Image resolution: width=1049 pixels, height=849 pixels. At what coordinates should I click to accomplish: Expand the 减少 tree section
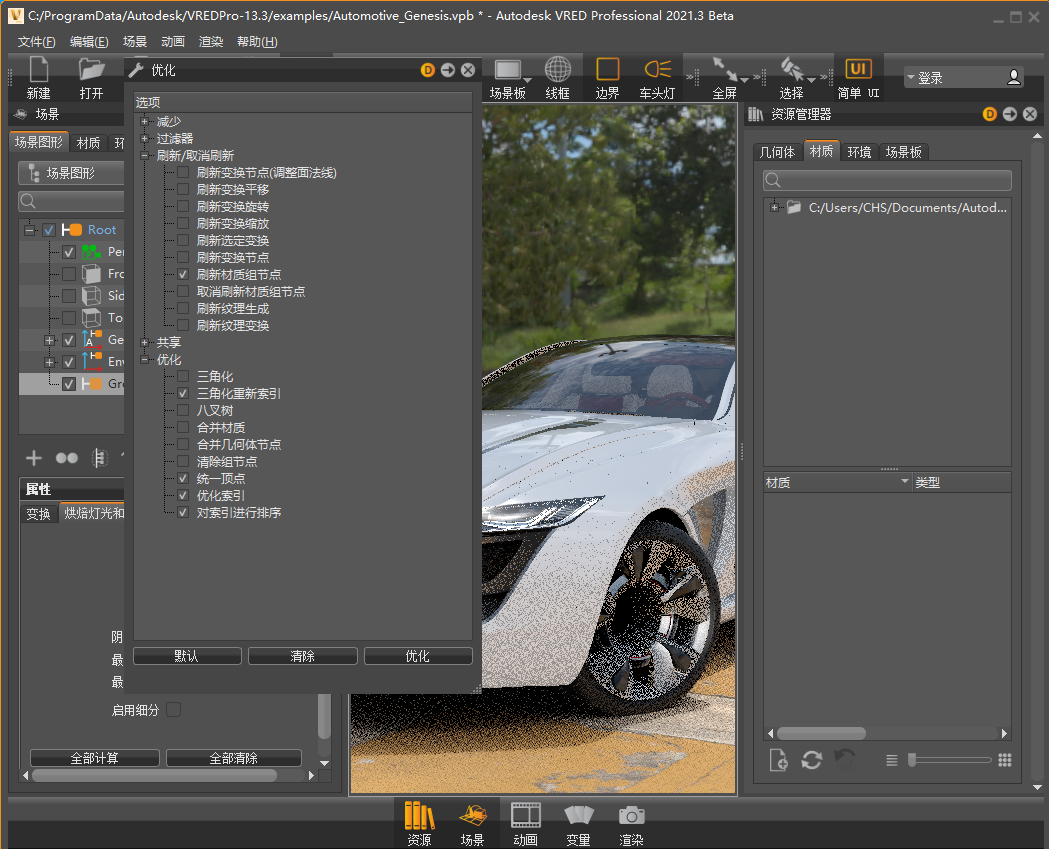tap(145, 122)
